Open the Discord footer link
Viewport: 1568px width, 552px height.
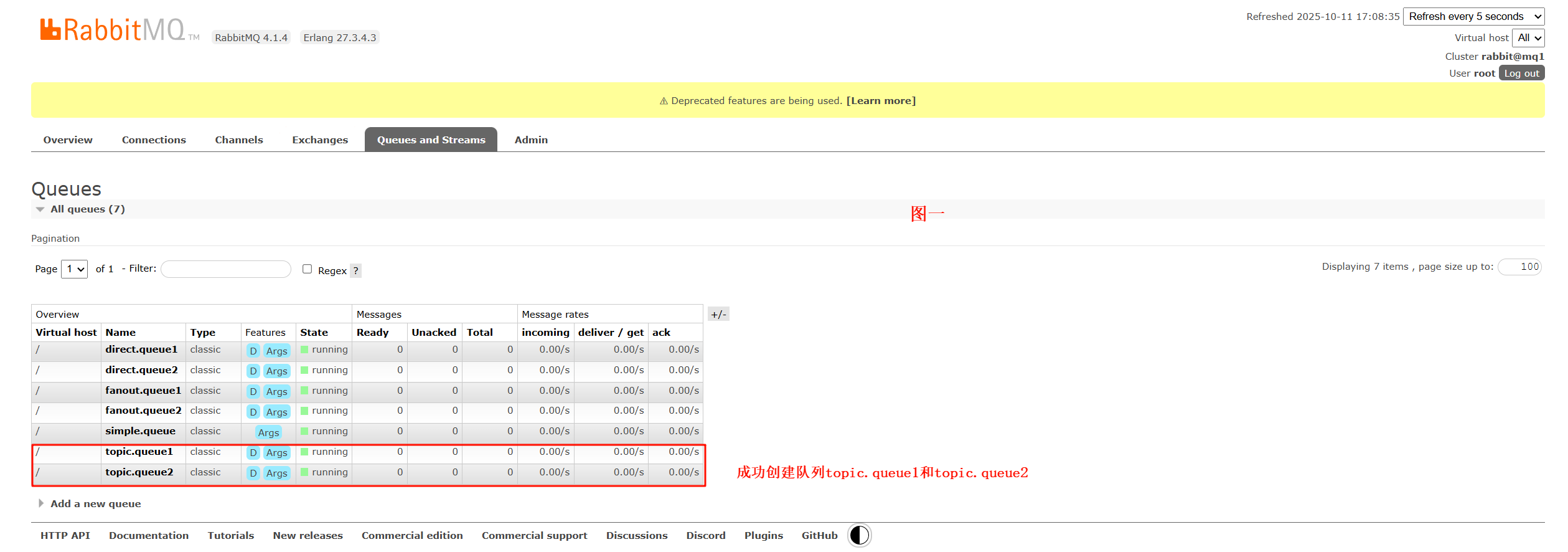[706, 535]
